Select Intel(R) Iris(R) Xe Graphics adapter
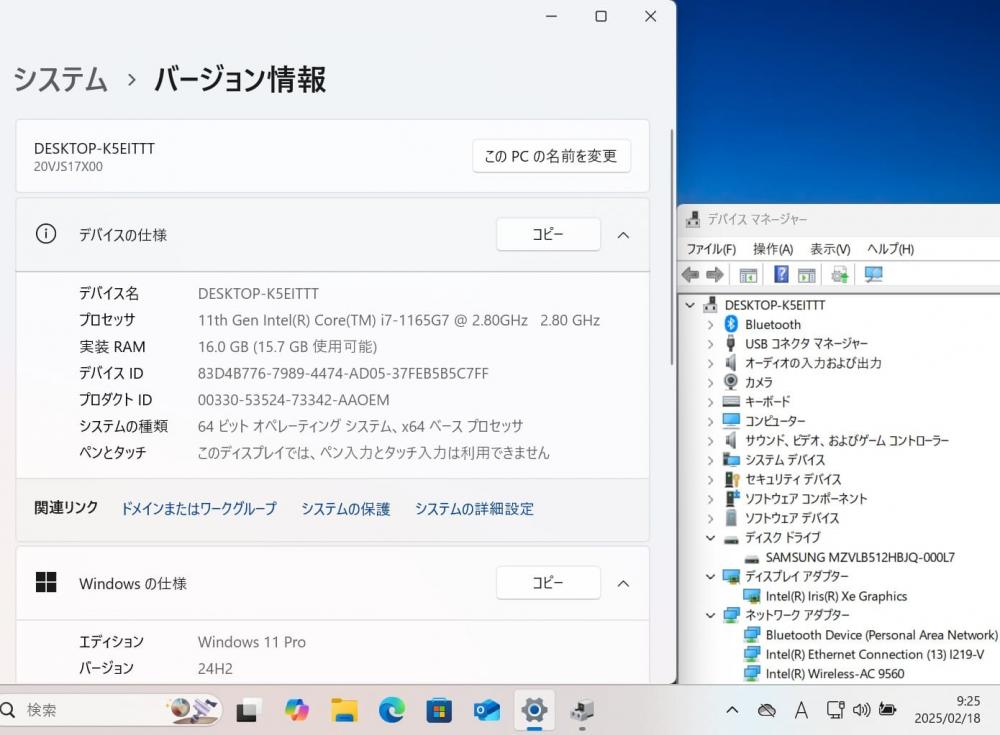 click(x=836, y=597)
